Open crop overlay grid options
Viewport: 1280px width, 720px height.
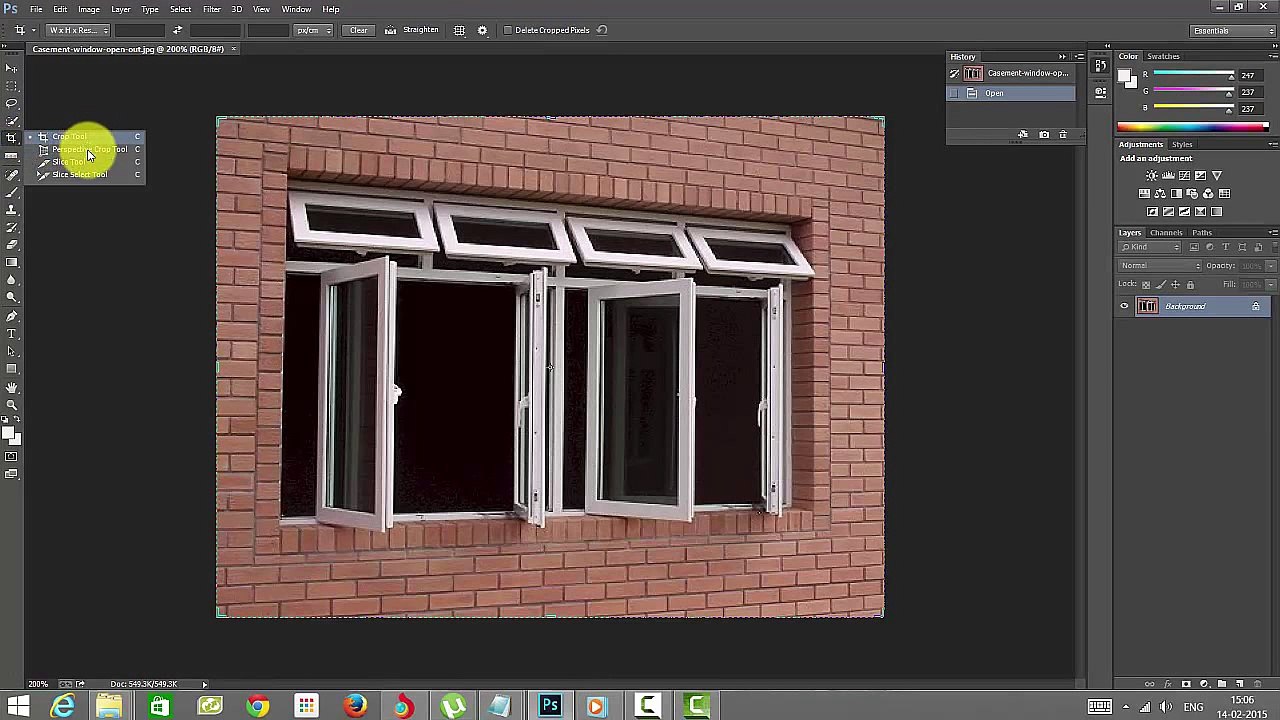(459, 30)
